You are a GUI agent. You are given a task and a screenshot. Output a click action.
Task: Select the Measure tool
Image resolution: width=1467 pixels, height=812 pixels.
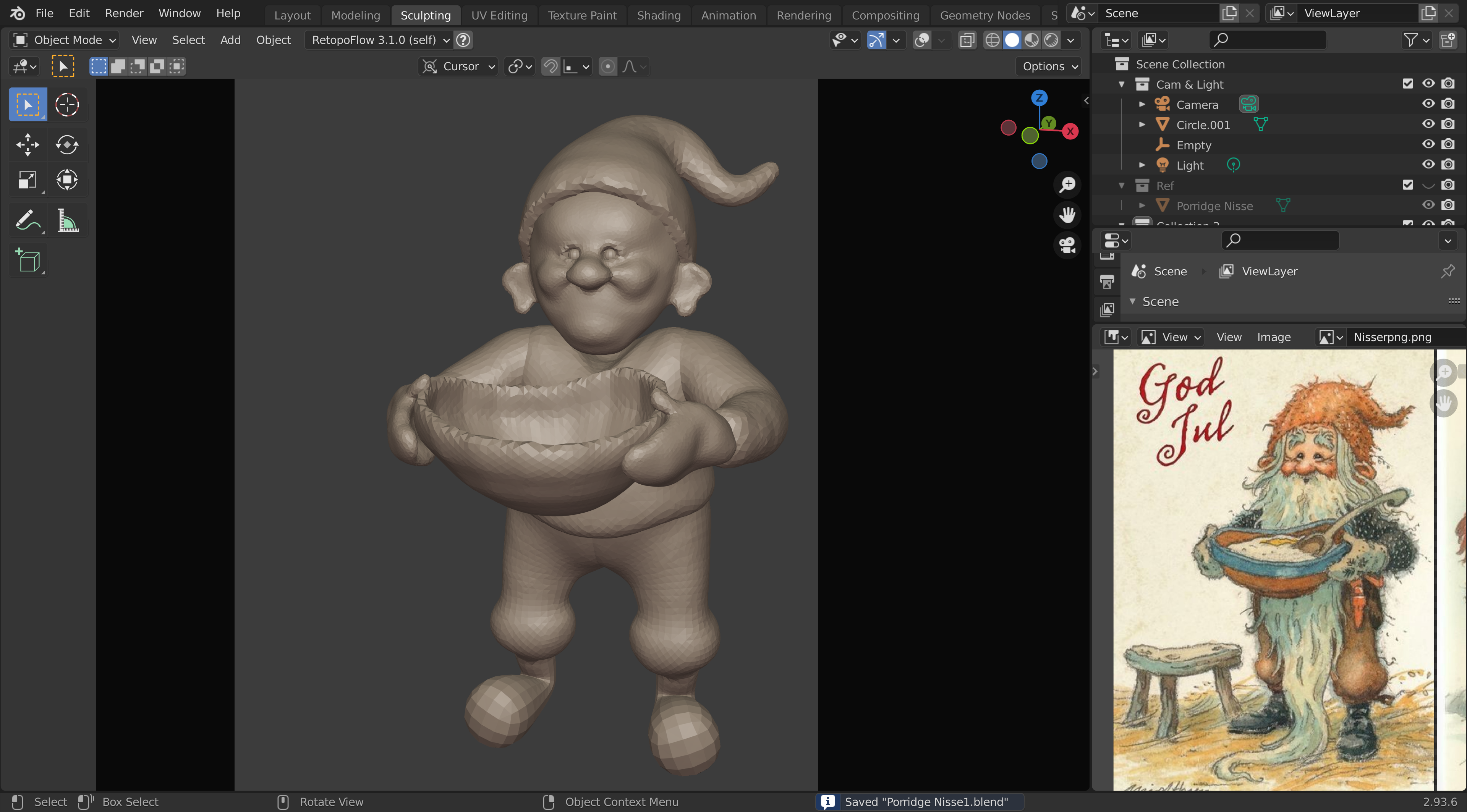tap(67, 220)
